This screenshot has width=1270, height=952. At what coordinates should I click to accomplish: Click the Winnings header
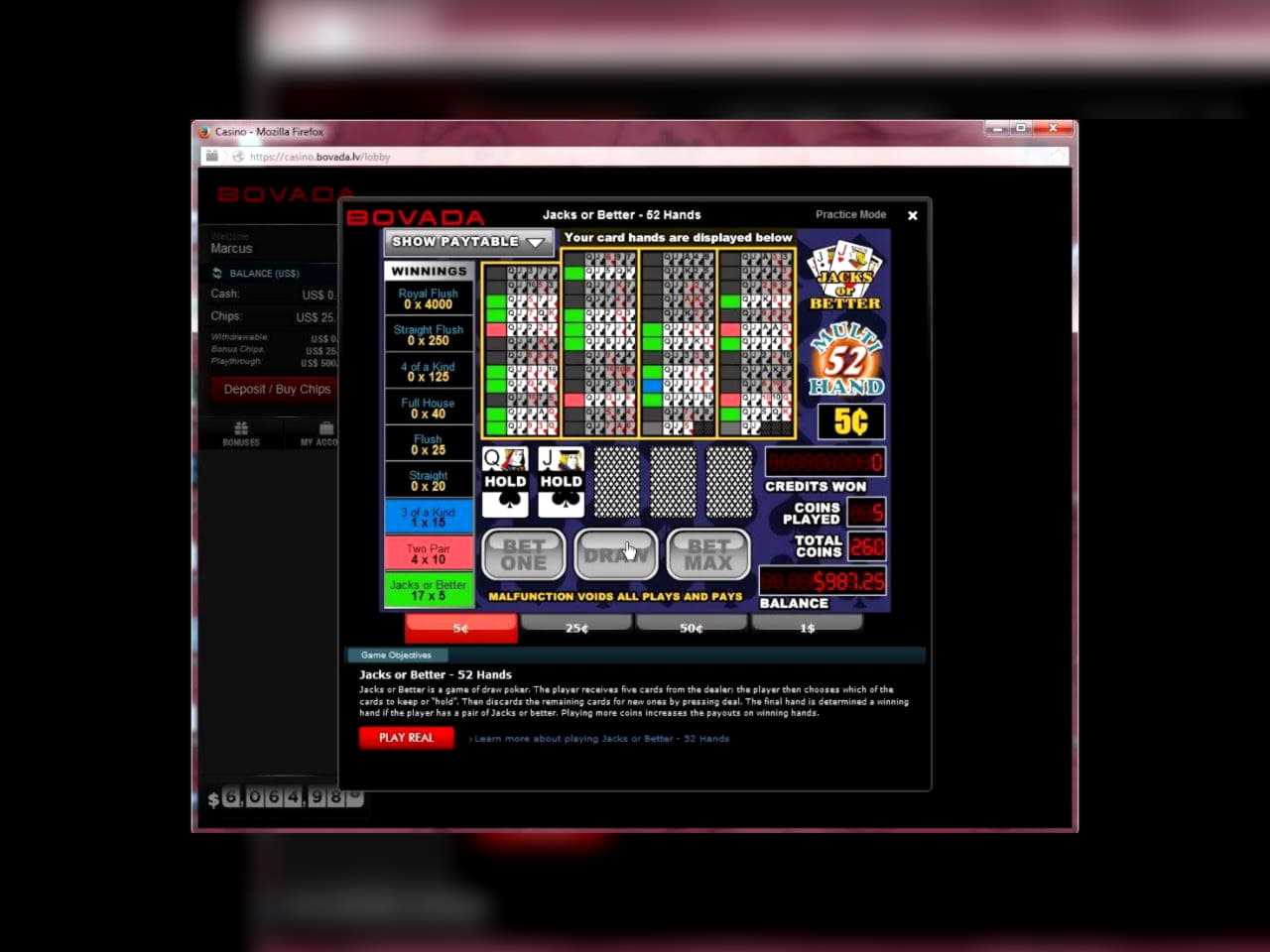click(429, 271)
